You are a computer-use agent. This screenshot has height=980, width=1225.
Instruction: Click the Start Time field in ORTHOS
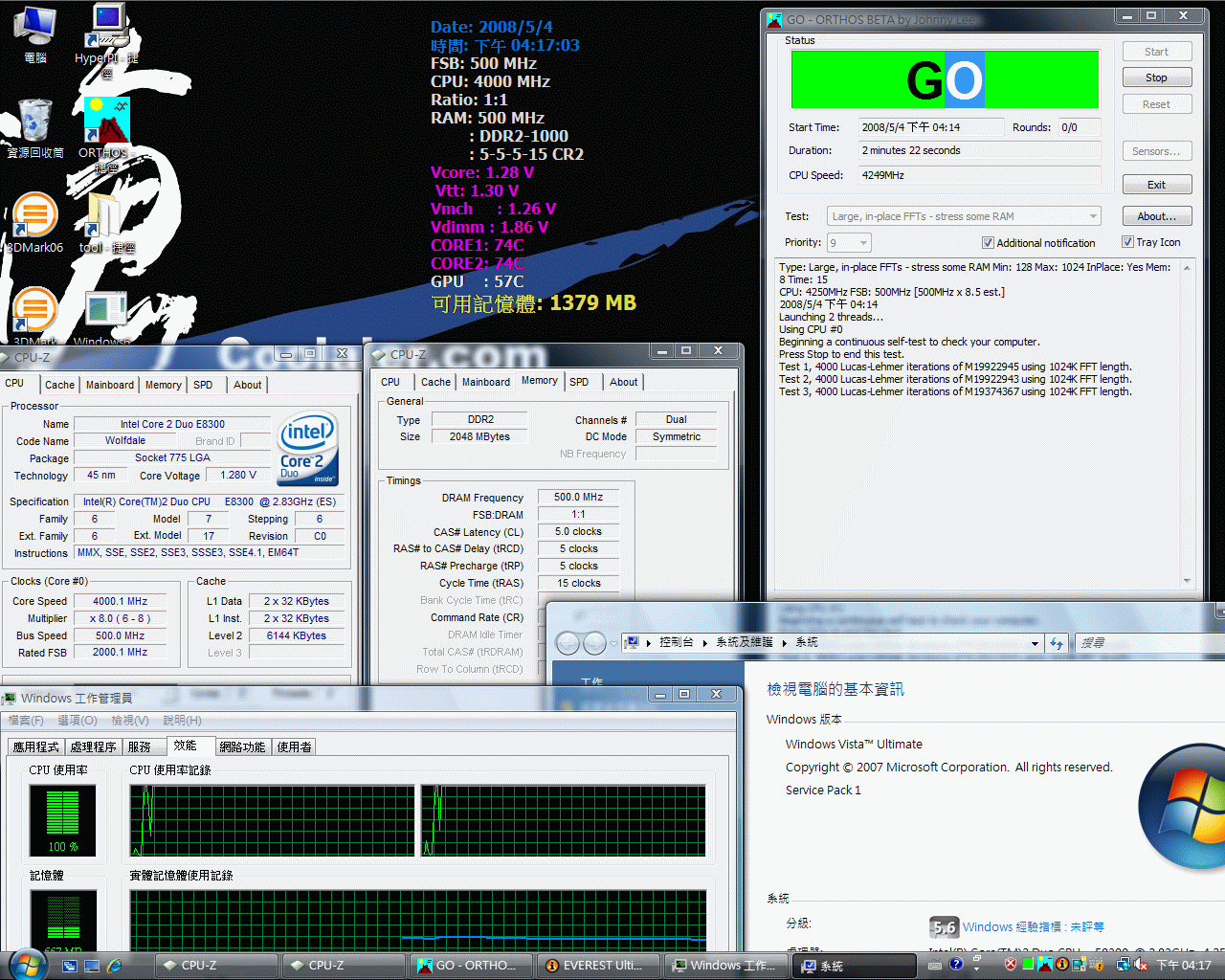pos(930,127)
